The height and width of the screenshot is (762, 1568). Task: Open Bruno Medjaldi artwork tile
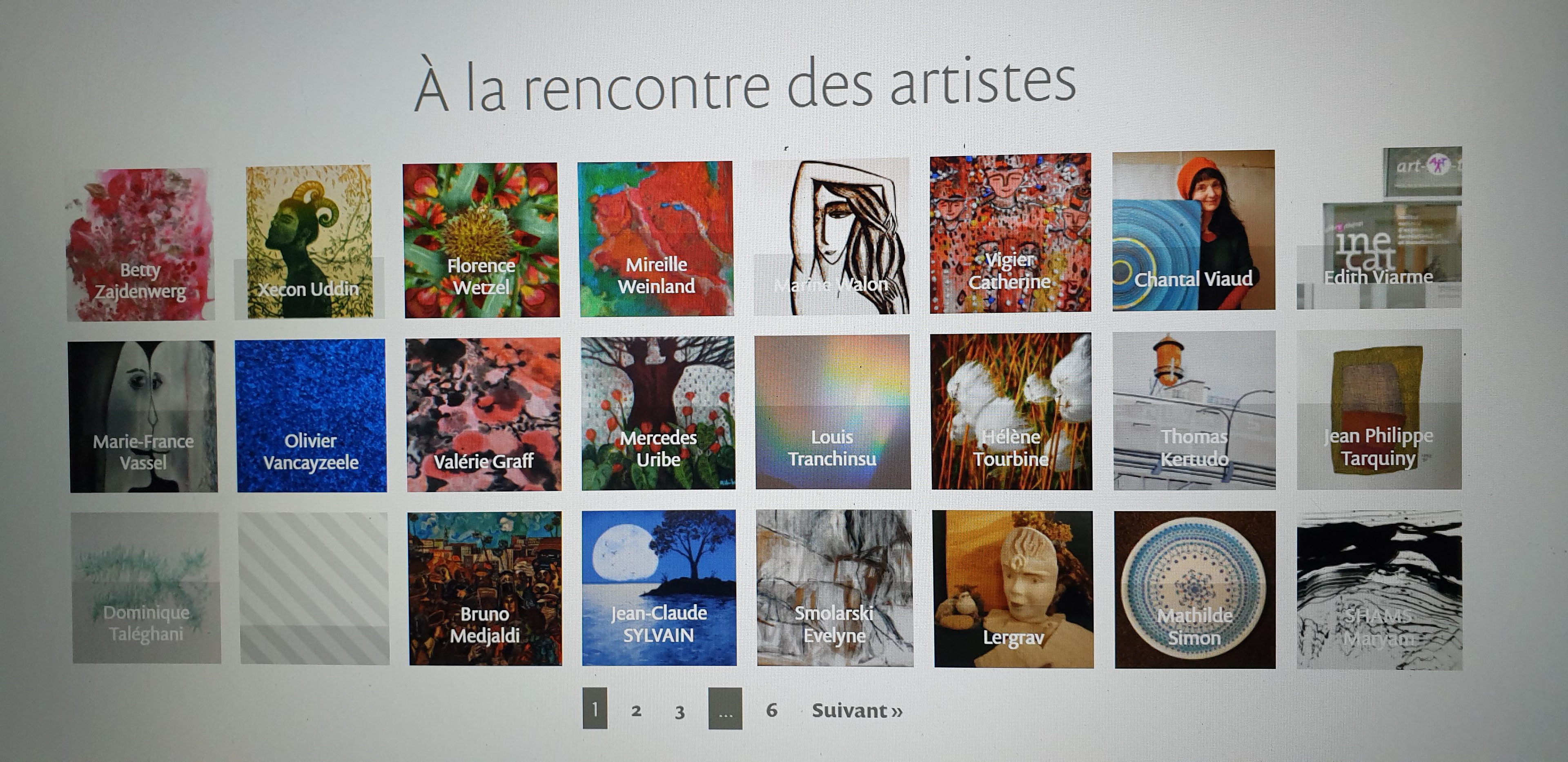tap(485, 589)
